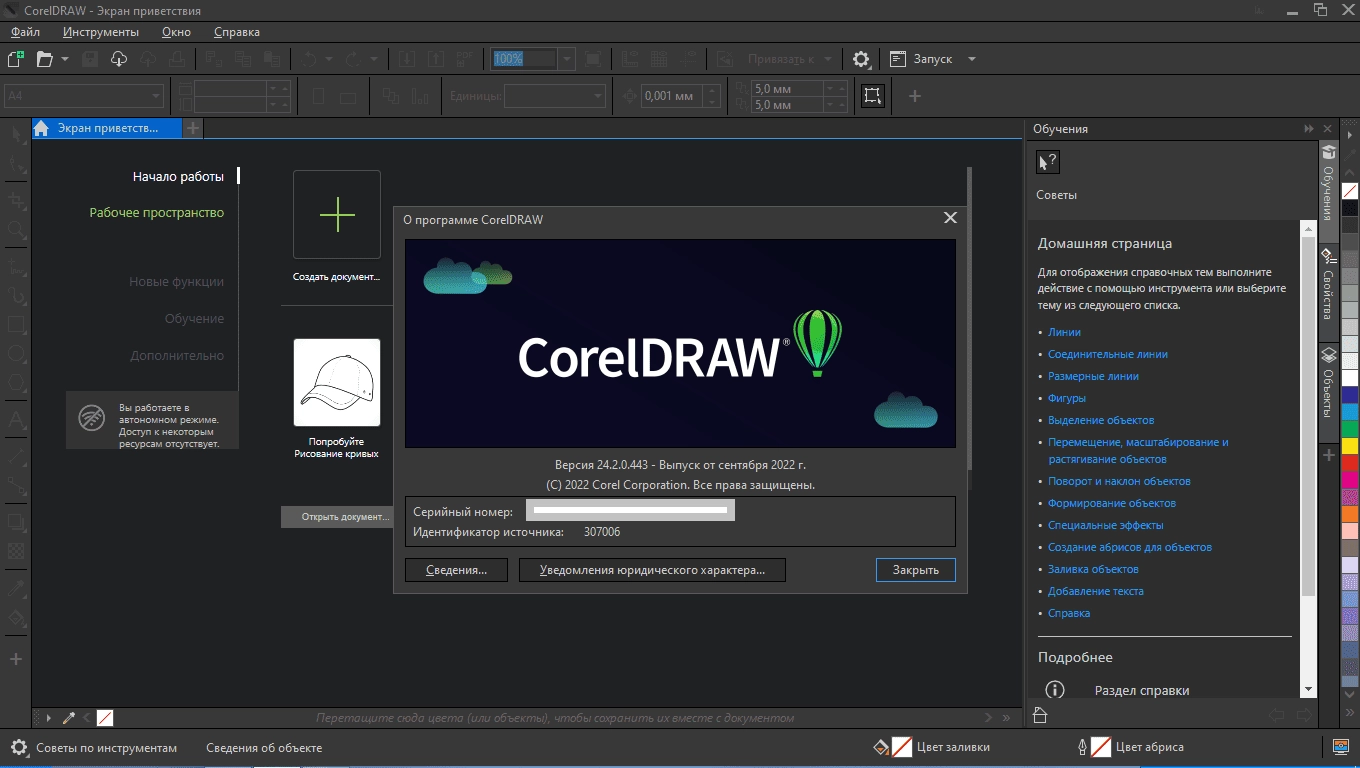The height and width of the screenshot is (768, 1360).
Task: Click the color proofing icon in the status bar
Action: [x=1342, y=746]
